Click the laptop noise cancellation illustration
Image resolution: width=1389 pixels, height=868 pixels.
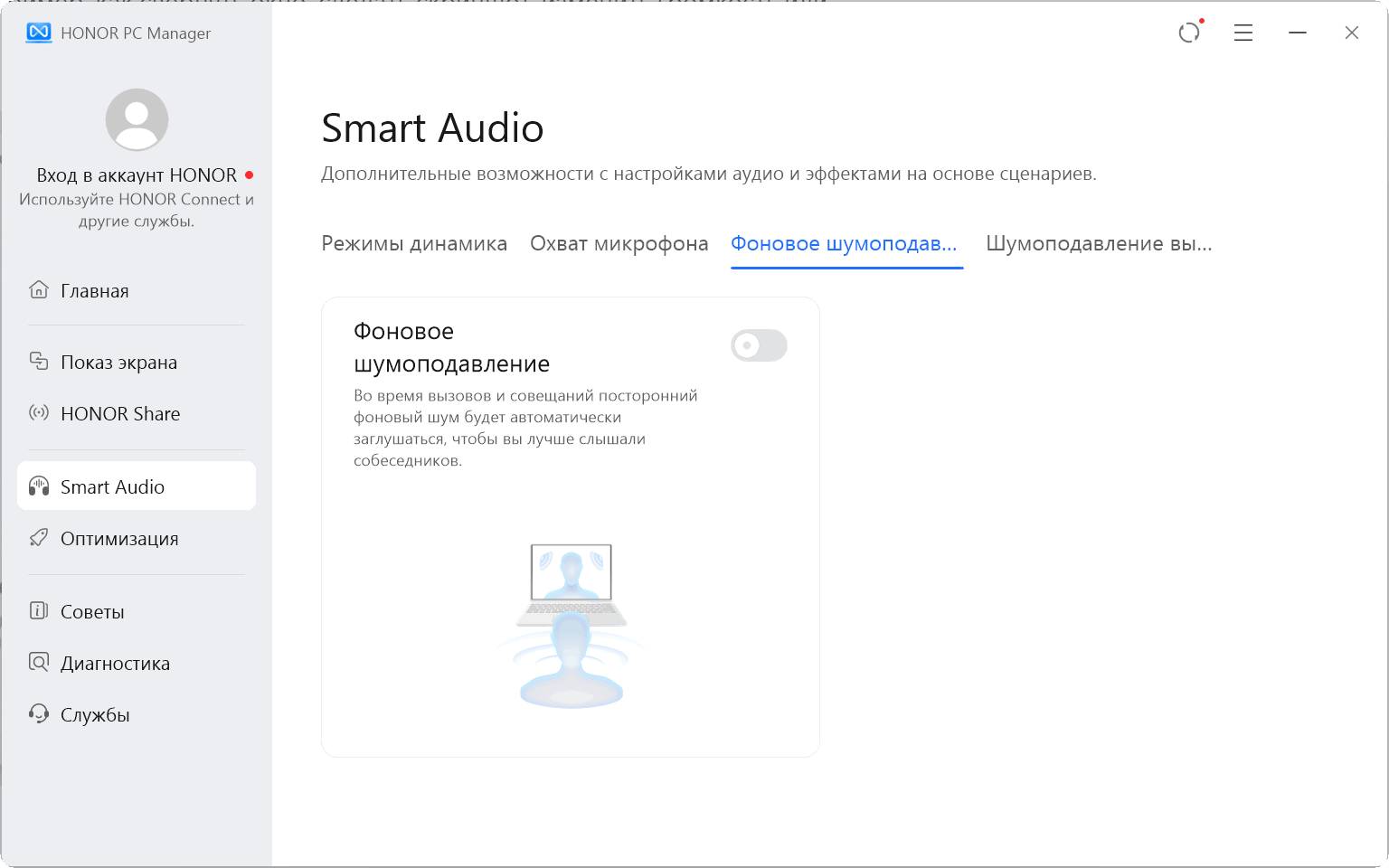(x=572, y=625)
